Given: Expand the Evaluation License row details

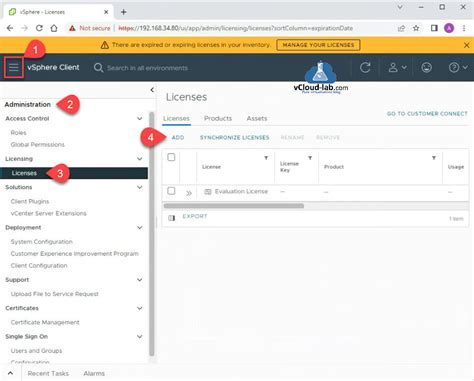Looking at the screenshot, I should click(x=189, y=193).
